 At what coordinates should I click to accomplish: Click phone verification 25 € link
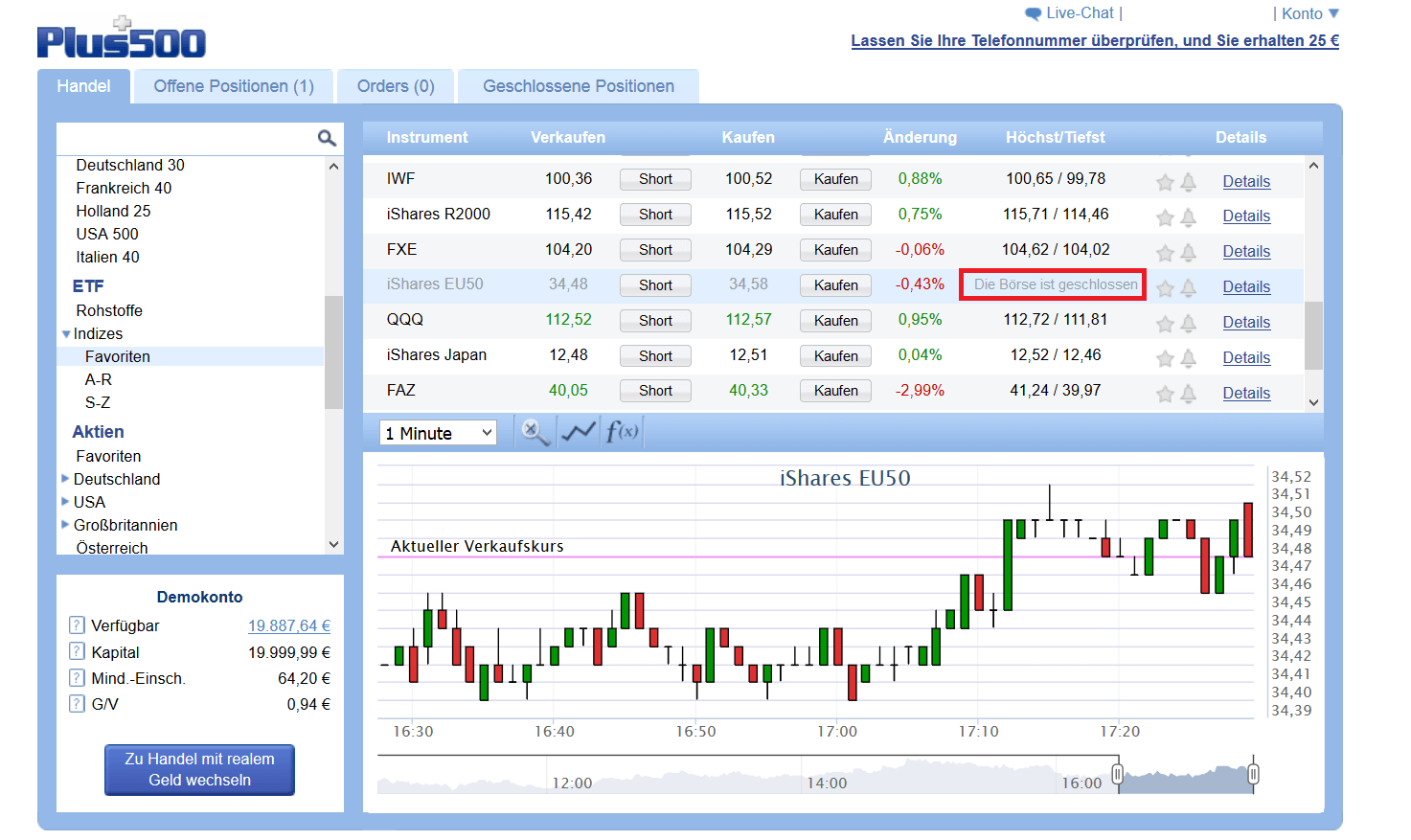coord(1095,40)
